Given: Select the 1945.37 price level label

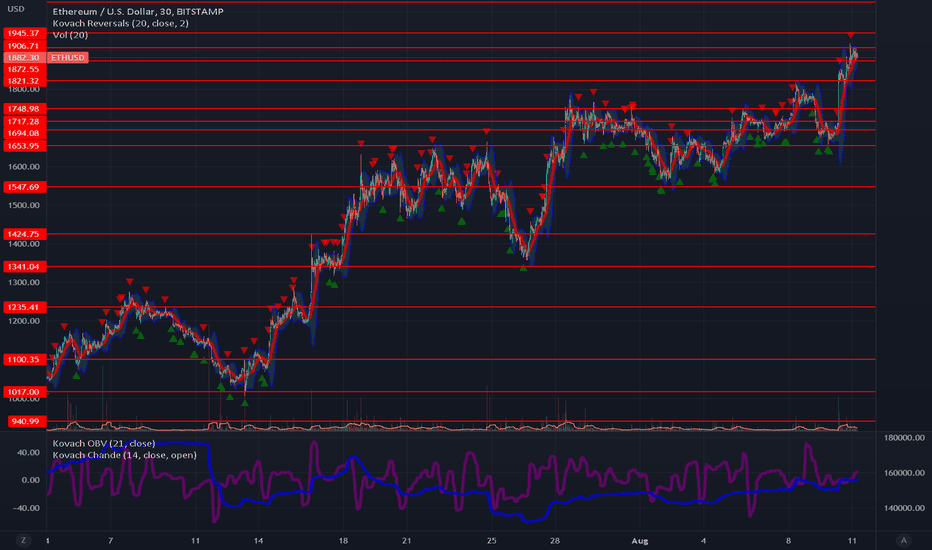Looking at the screenshot, I should point(24,33).
